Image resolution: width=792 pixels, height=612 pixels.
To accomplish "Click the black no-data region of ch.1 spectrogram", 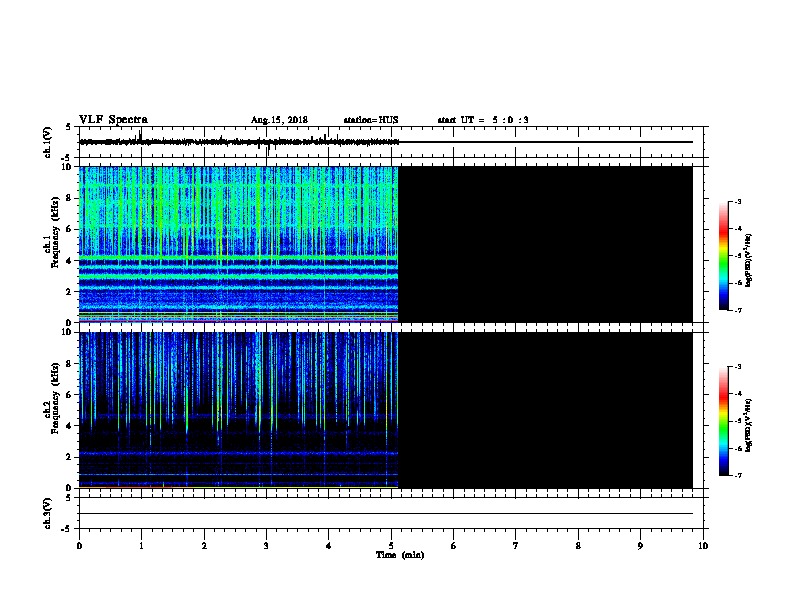I will [546, 244].
